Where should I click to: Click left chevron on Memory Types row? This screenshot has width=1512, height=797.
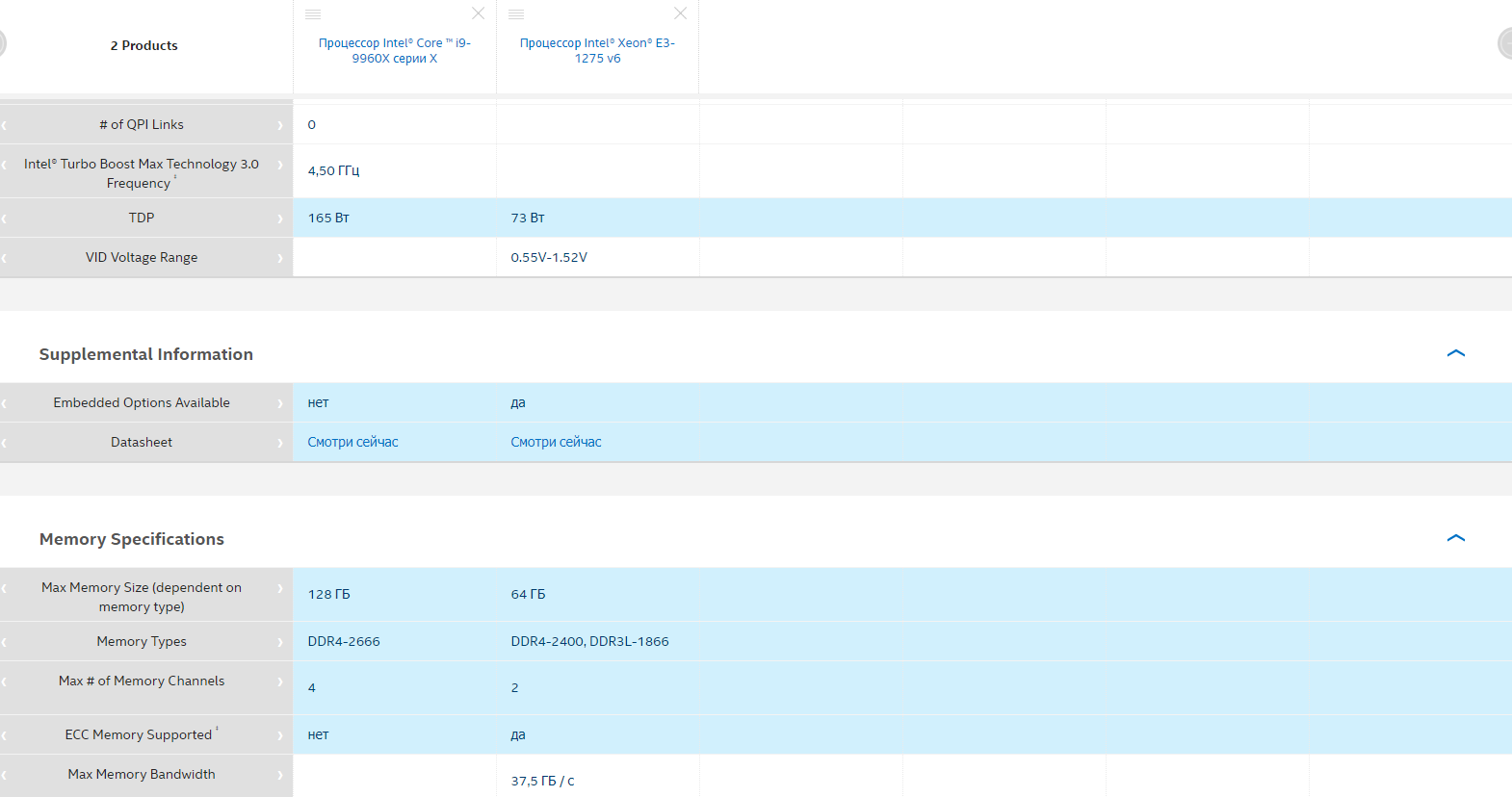(x=5, y=642)
